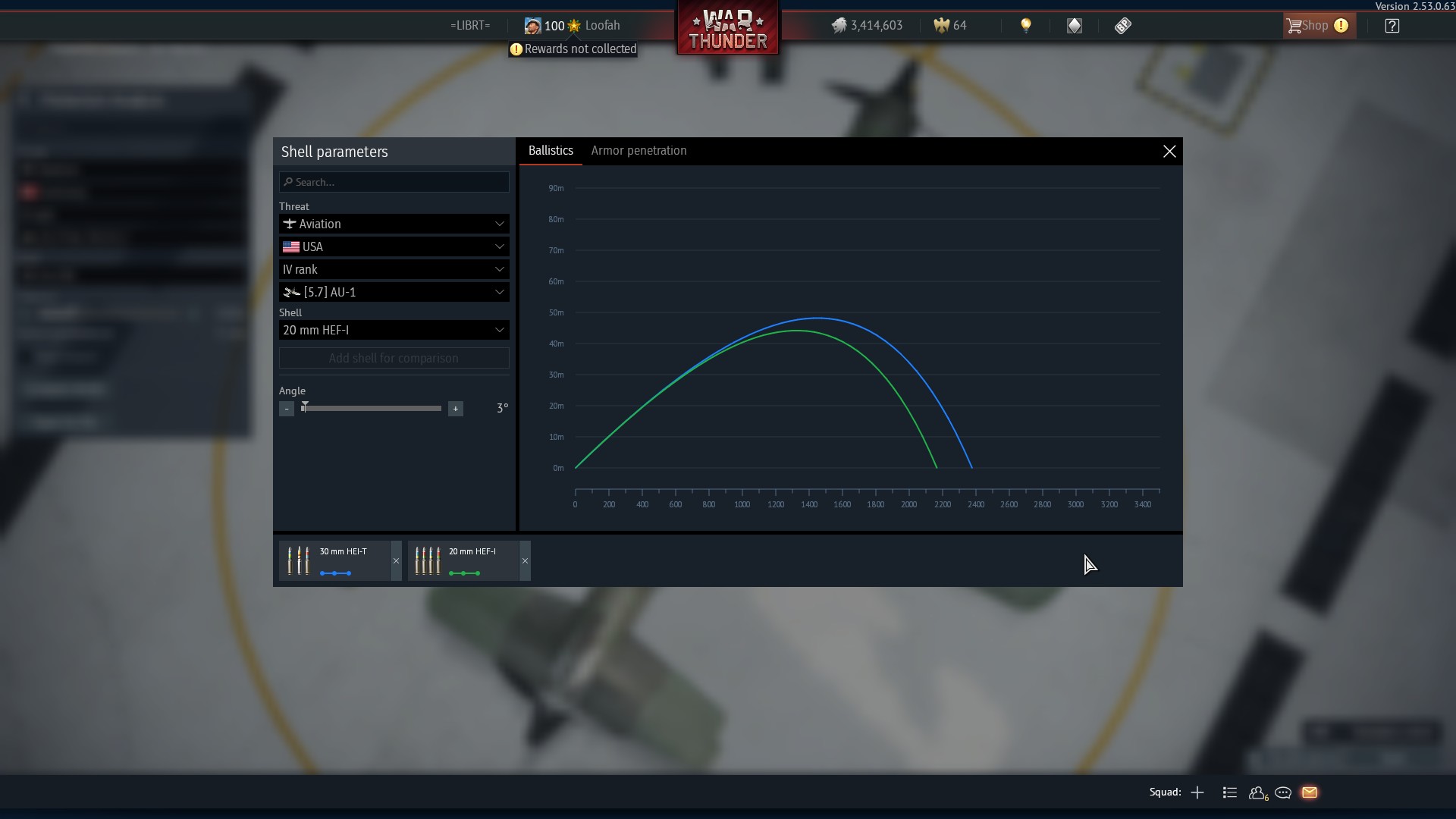This screenshot has width=1456, height=819.
Task: Click the lightbulb hint icon
Action: point(1026,26)
